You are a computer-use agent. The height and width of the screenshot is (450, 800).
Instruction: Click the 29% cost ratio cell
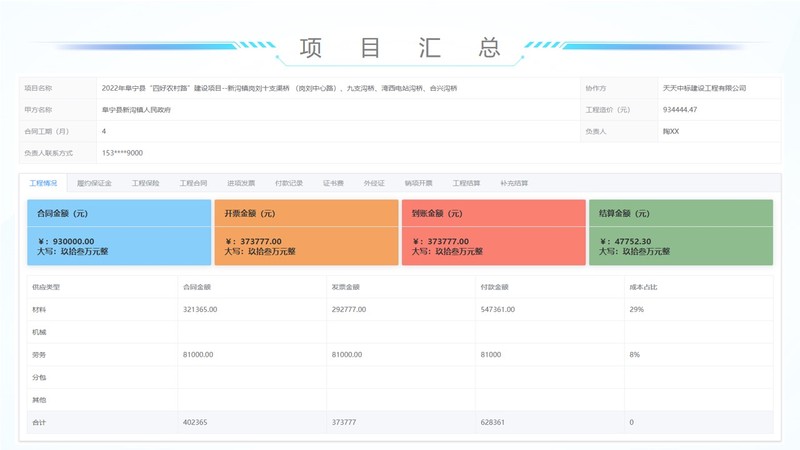click(636, 310)
